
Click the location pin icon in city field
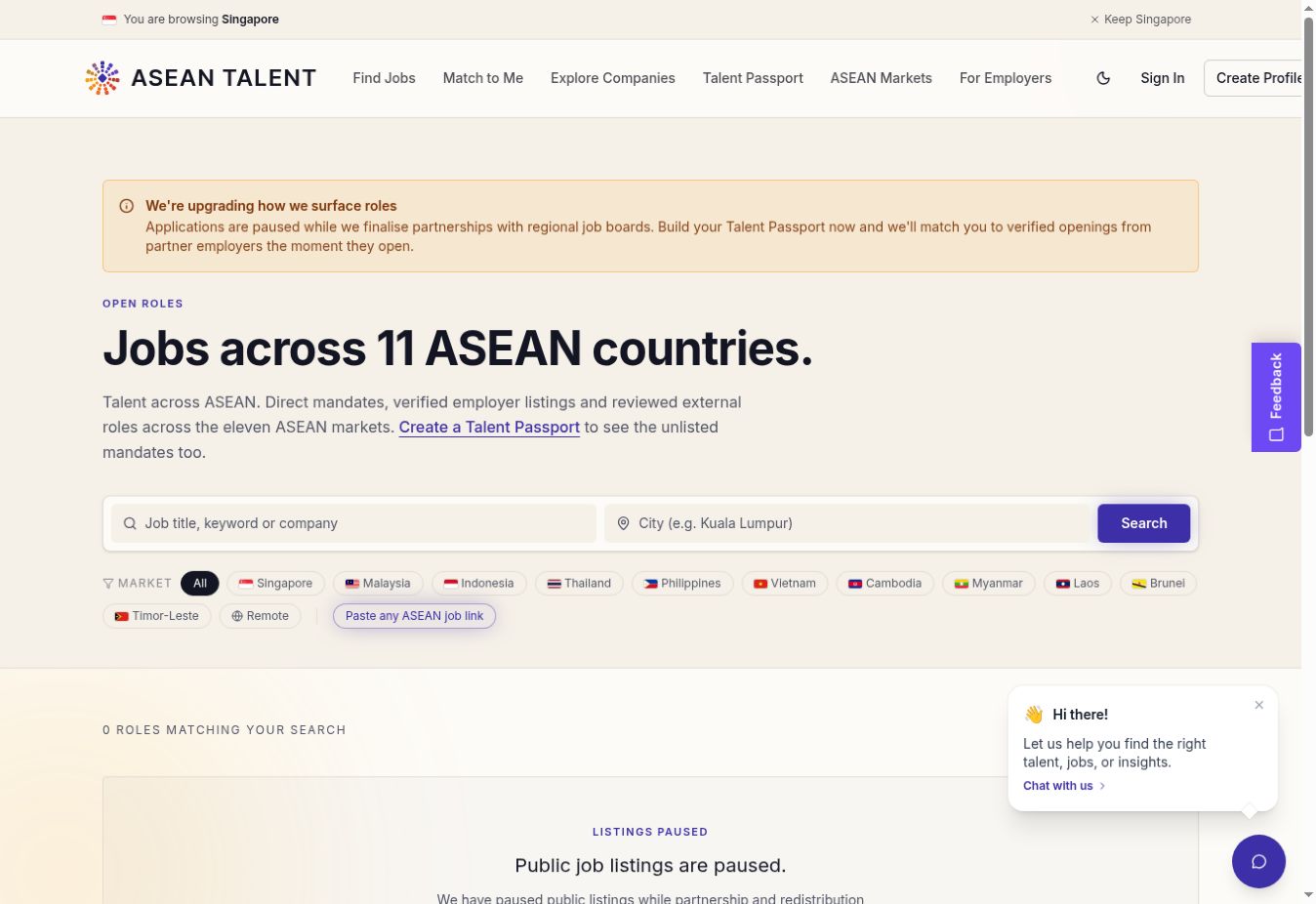coord(623,523)
